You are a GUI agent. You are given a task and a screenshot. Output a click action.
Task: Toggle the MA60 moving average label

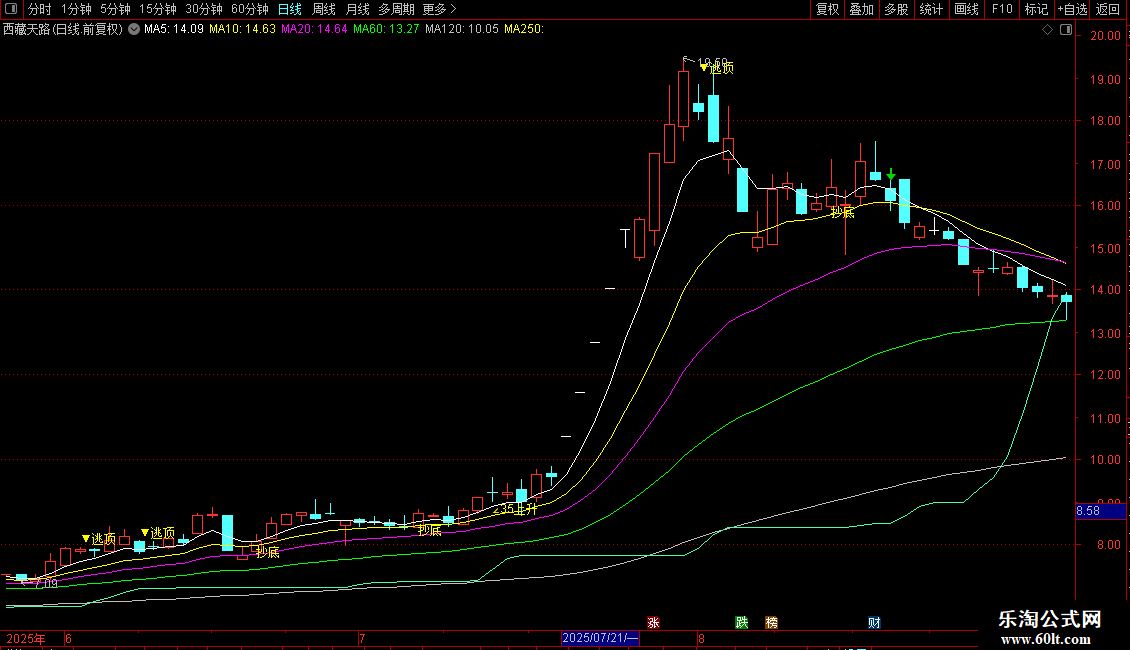pos(386,30)
